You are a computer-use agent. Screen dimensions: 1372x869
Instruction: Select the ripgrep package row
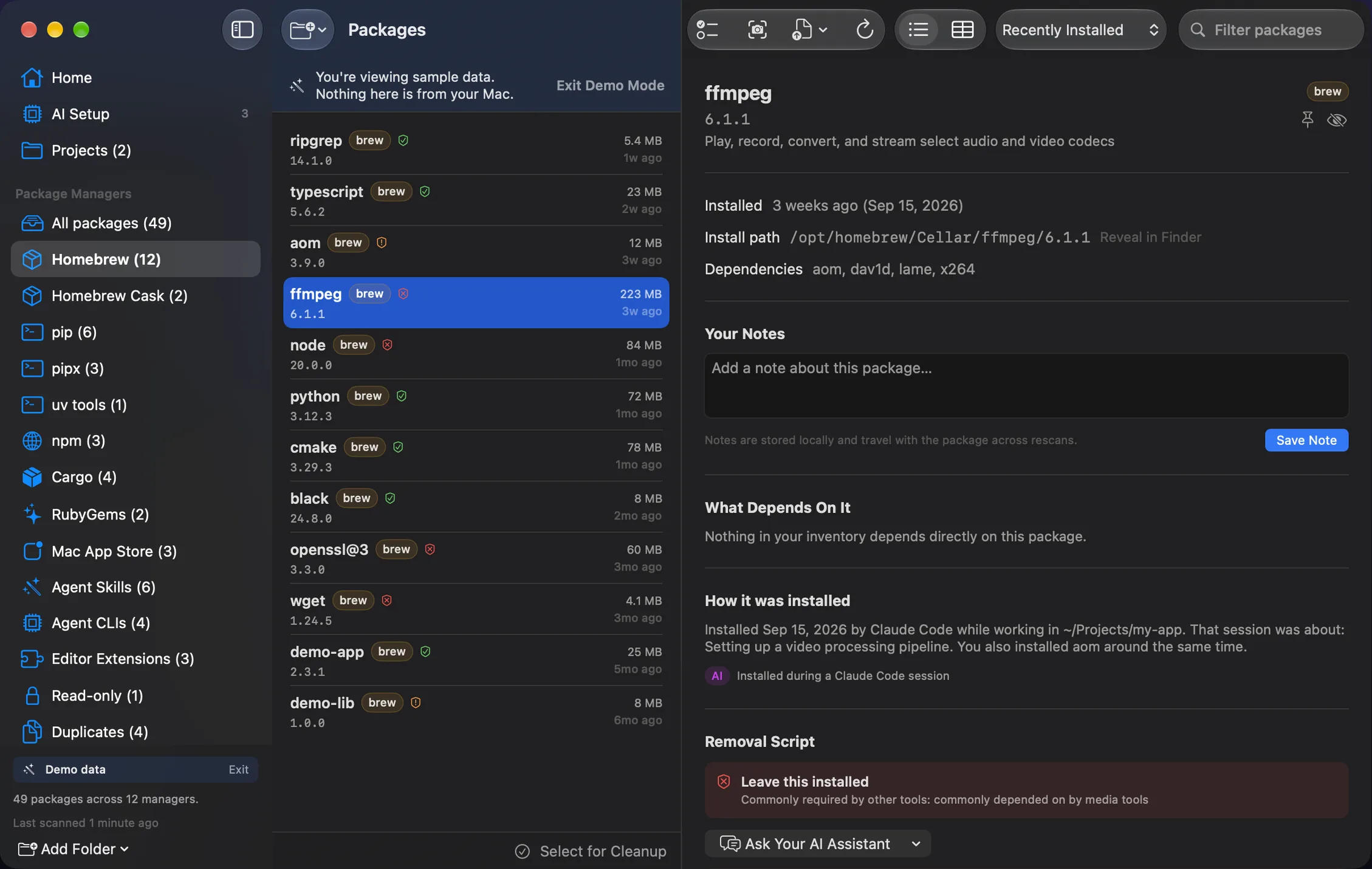pyautogui.click(x=476, y=149)
